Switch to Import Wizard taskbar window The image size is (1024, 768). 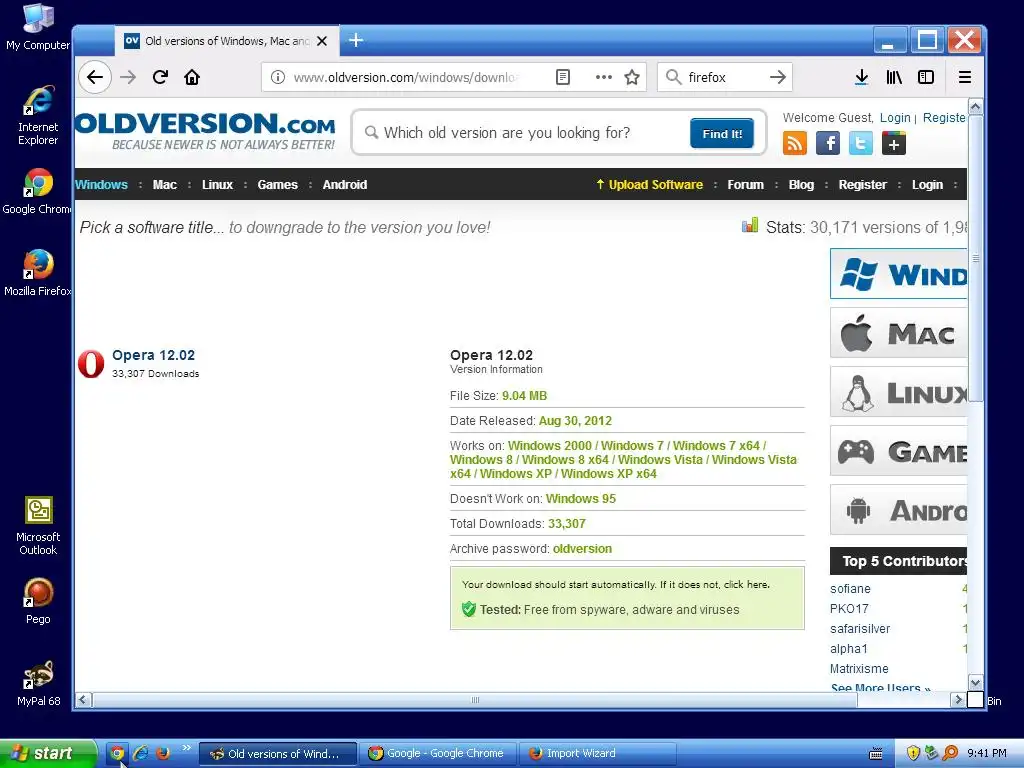[597, 754]
